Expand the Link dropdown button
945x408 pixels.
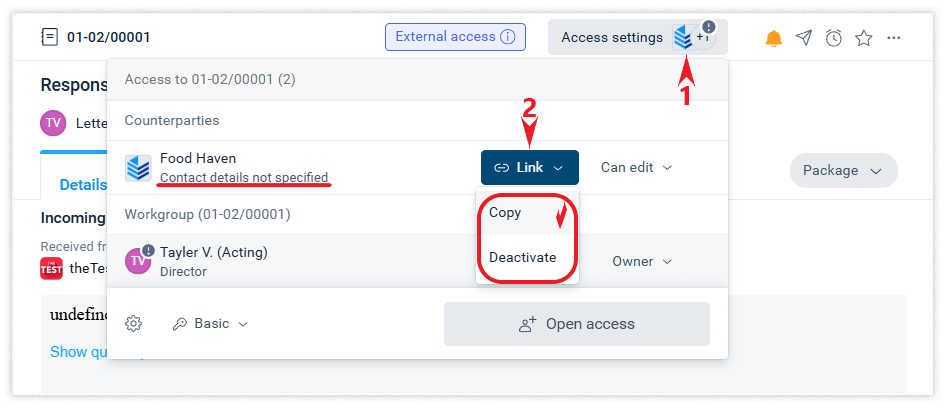tap(529, 168)
